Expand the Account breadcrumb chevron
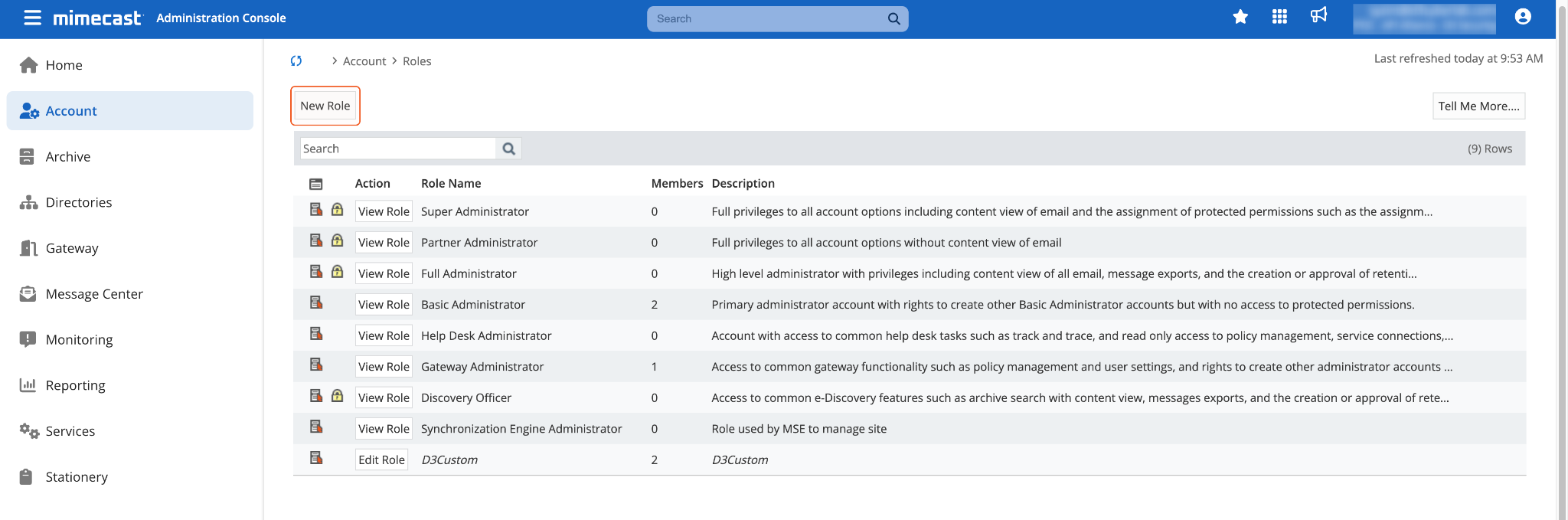Image resolution: width=1568 pixels, height=520 pixels. coord(335,61)
